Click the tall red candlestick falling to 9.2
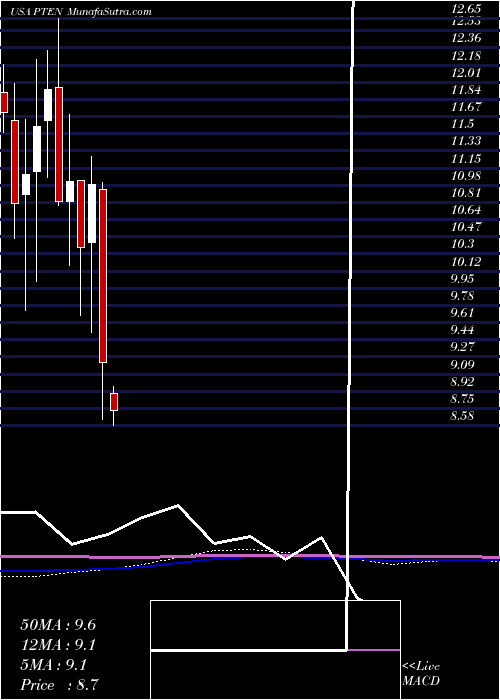Viewport: 500px width, 700px height. point(103,276)
